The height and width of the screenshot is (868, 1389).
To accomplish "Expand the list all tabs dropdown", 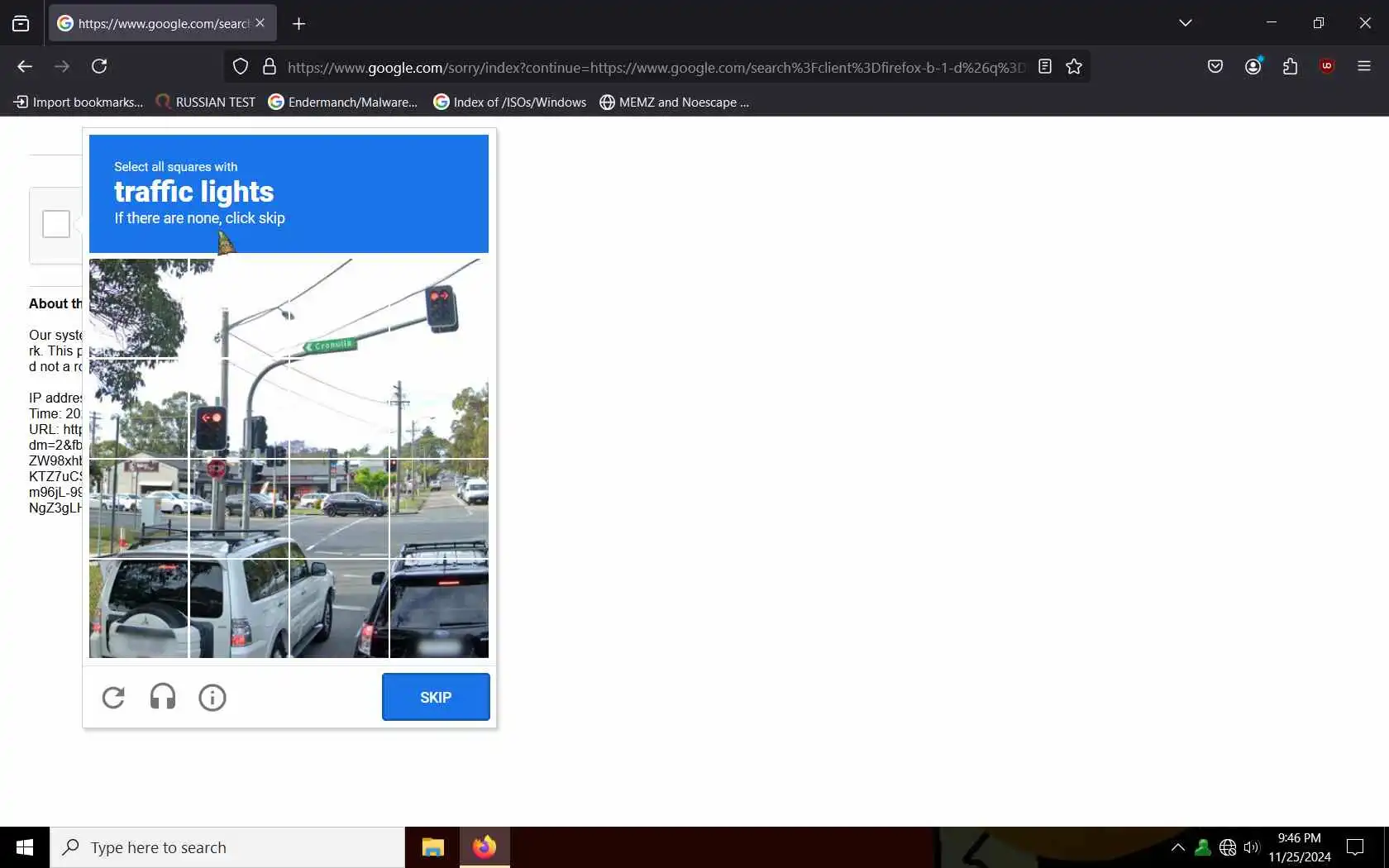I will click(x=1186, y=23).
